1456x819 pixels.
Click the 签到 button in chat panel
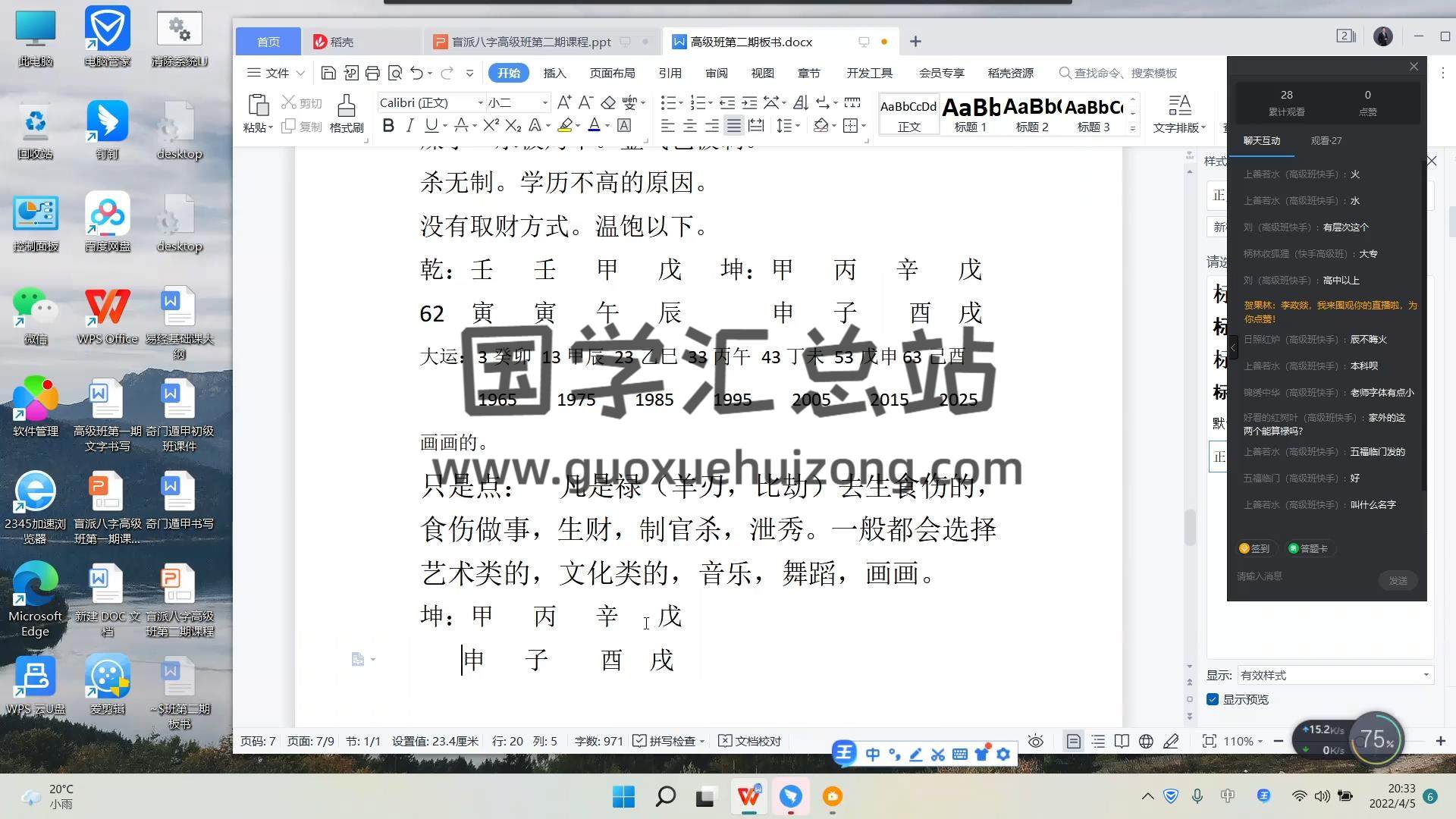pos(1254,548)
